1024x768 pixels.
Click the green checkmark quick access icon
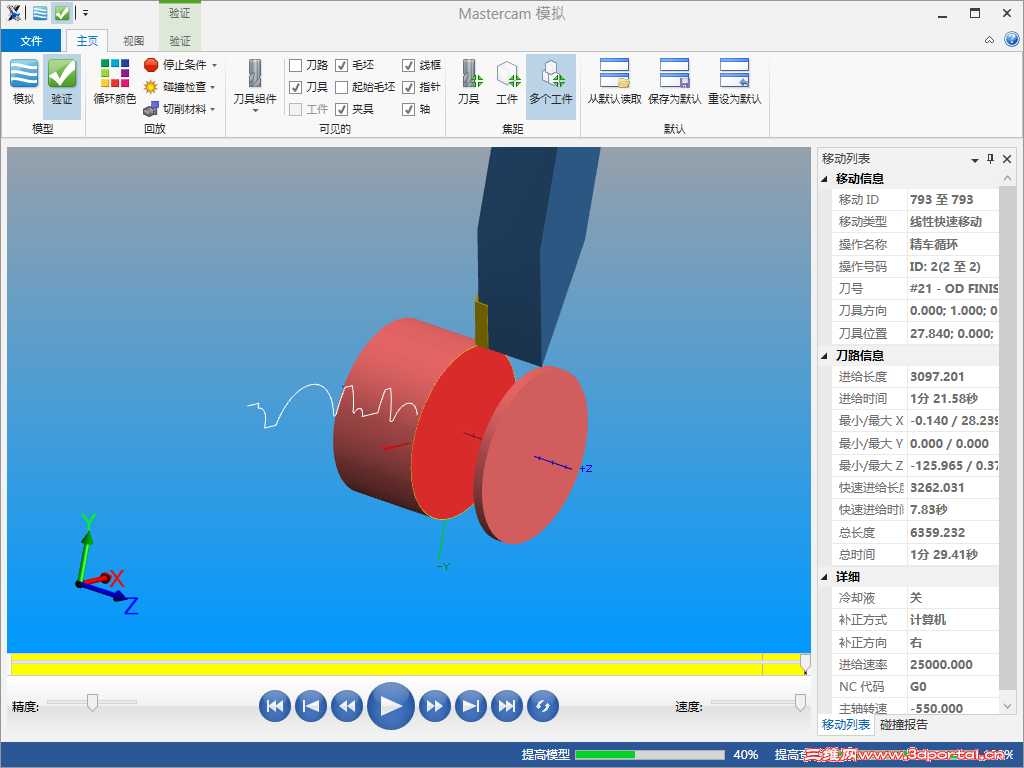tap(62, 12)
